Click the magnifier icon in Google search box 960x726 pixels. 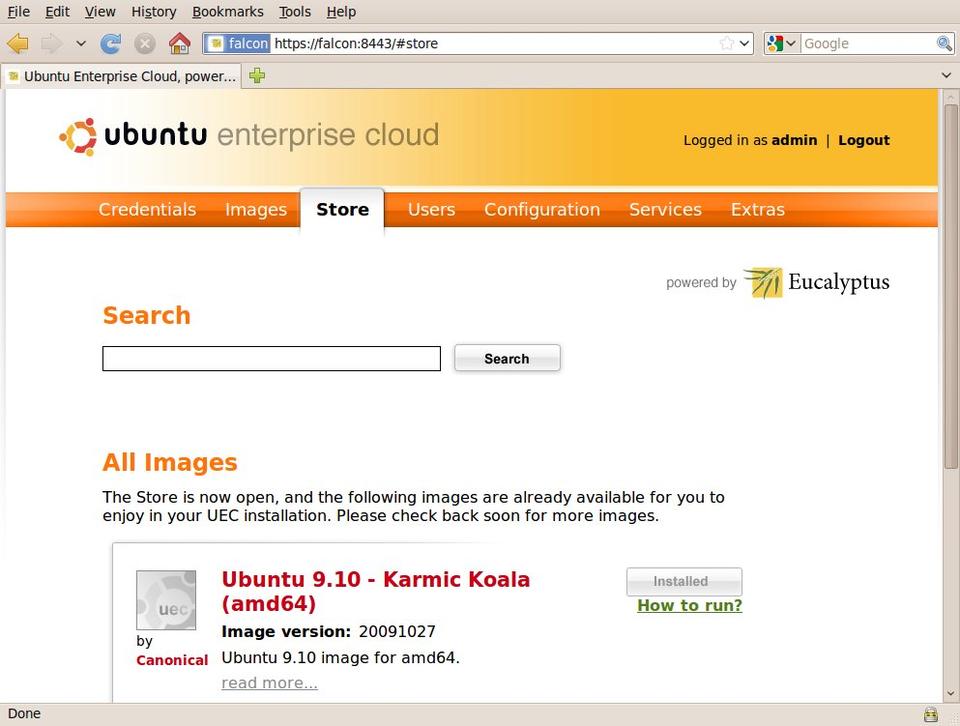[x=943, y=43]
